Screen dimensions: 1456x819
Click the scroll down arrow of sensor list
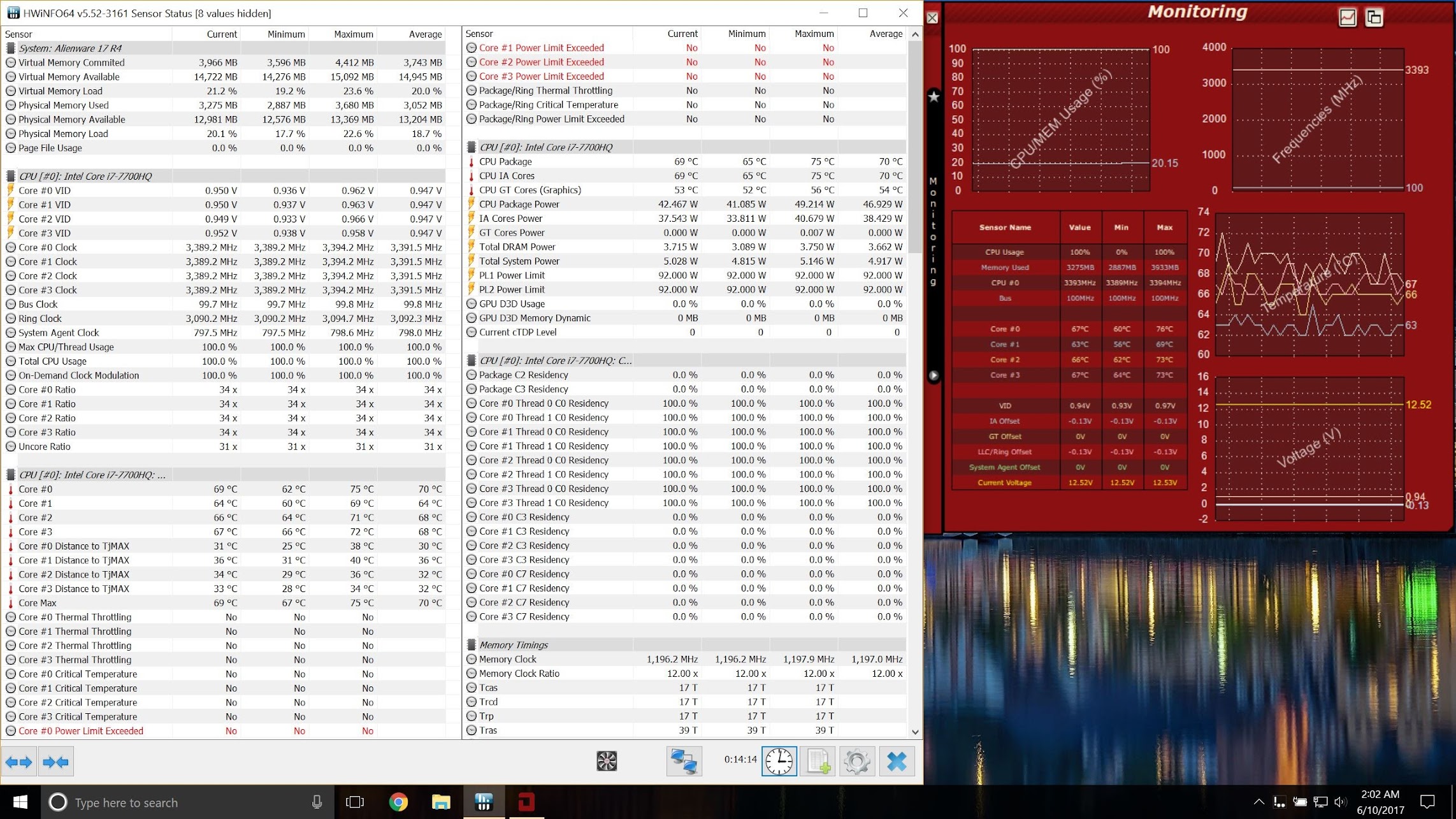915,732
